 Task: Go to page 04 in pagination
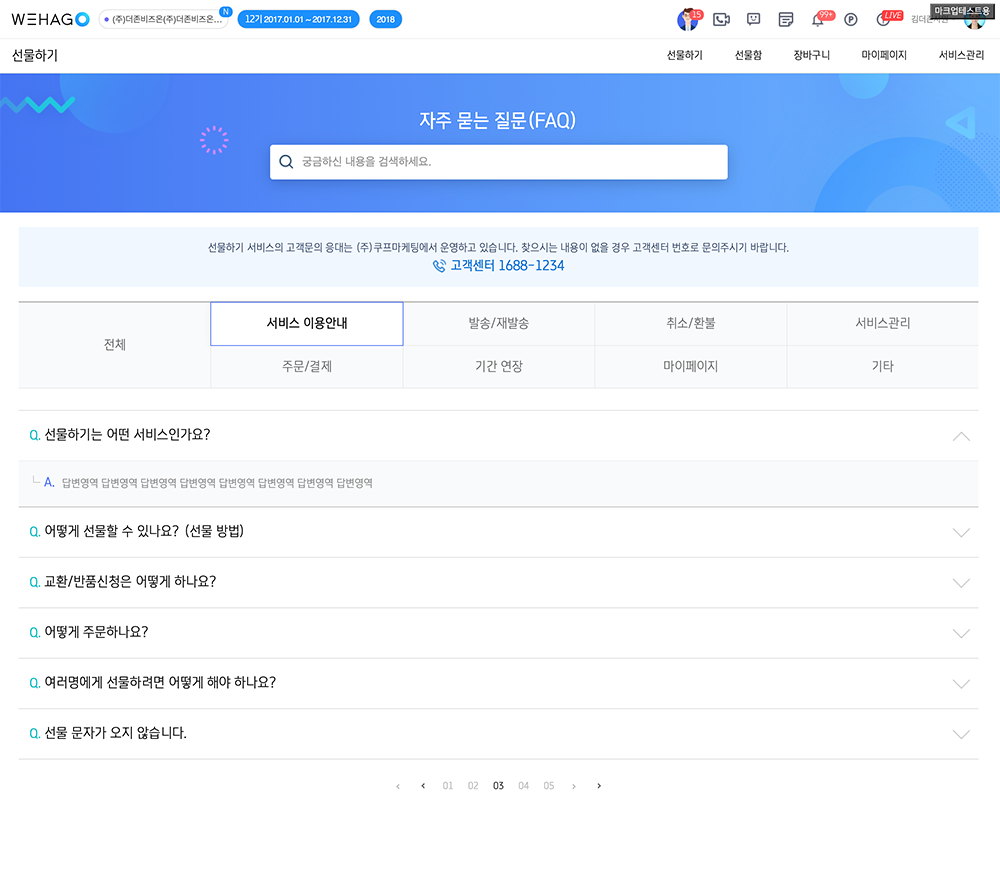pos(523,786)
